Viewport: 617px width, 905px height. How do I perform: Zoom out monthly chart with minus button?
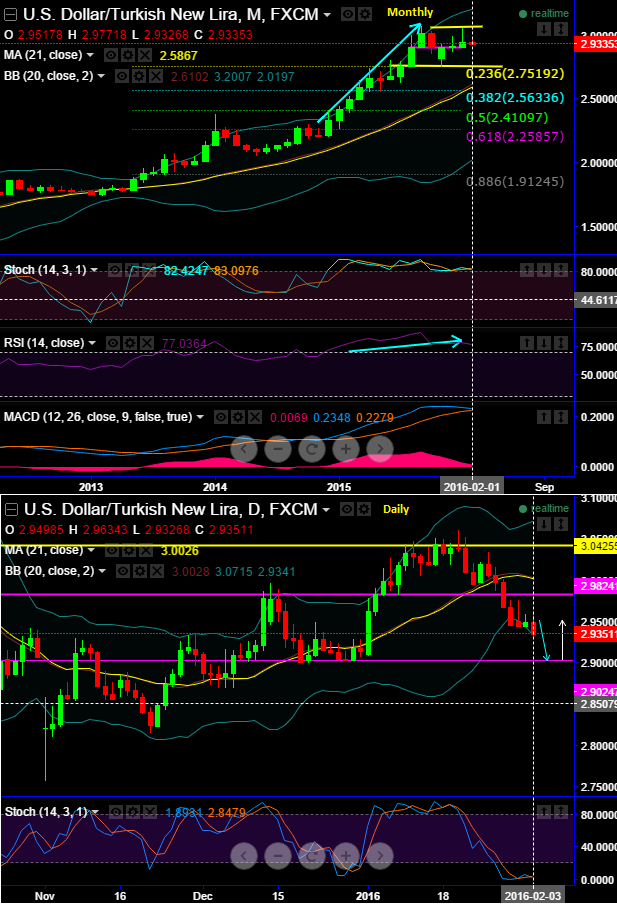[x=278, y=448]
